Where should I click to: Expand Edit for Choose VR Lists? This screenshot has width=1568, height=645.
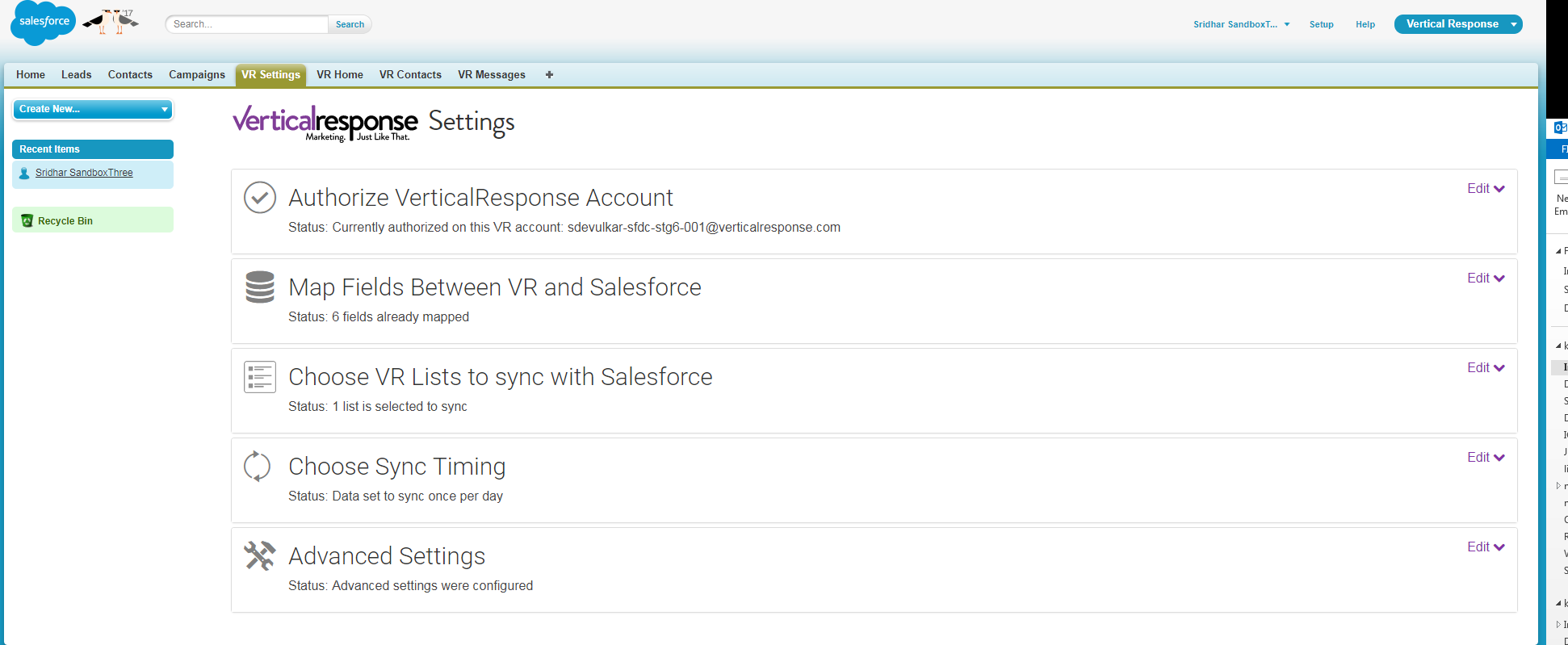point(1486,368)
